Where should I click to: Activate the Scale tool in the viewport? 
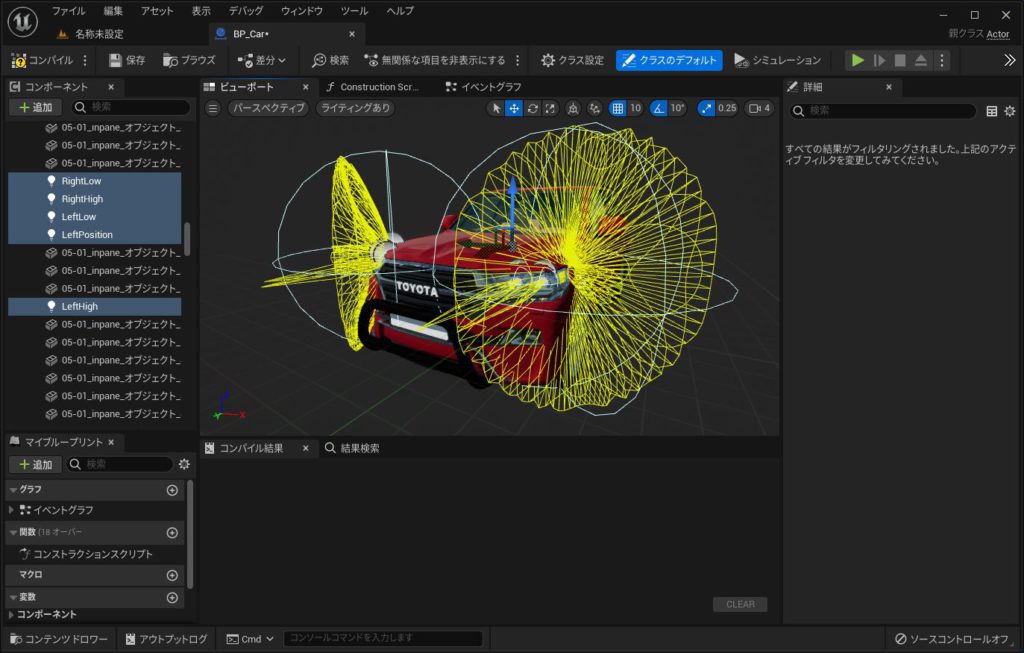coord(551,108)
